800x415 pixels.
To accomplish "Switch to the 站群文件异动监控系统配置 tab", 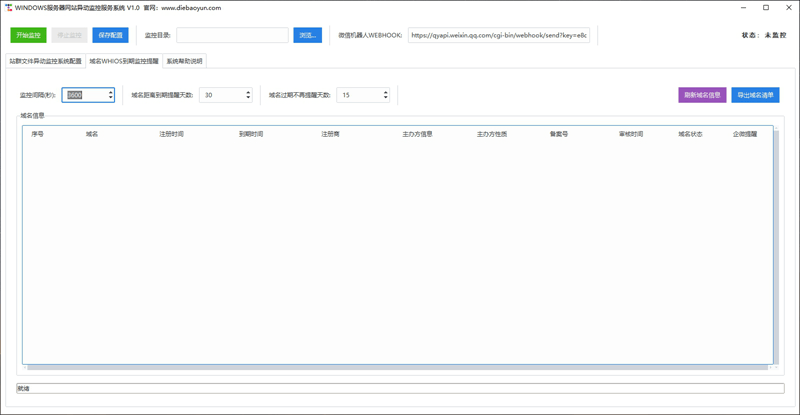I will 45,61.
